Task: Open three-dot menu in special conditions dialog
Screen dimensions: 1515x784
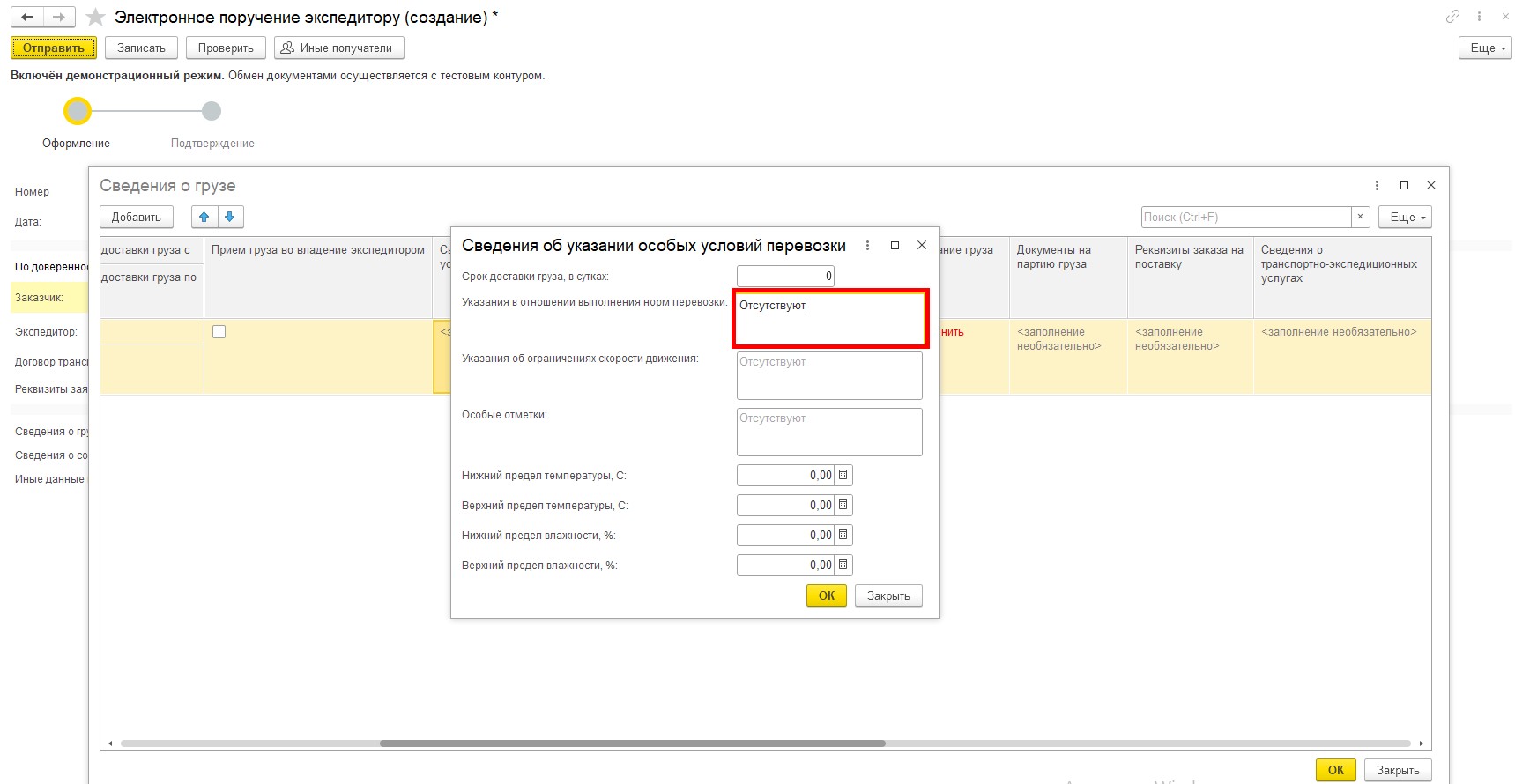Action: (x=867, y=246)
